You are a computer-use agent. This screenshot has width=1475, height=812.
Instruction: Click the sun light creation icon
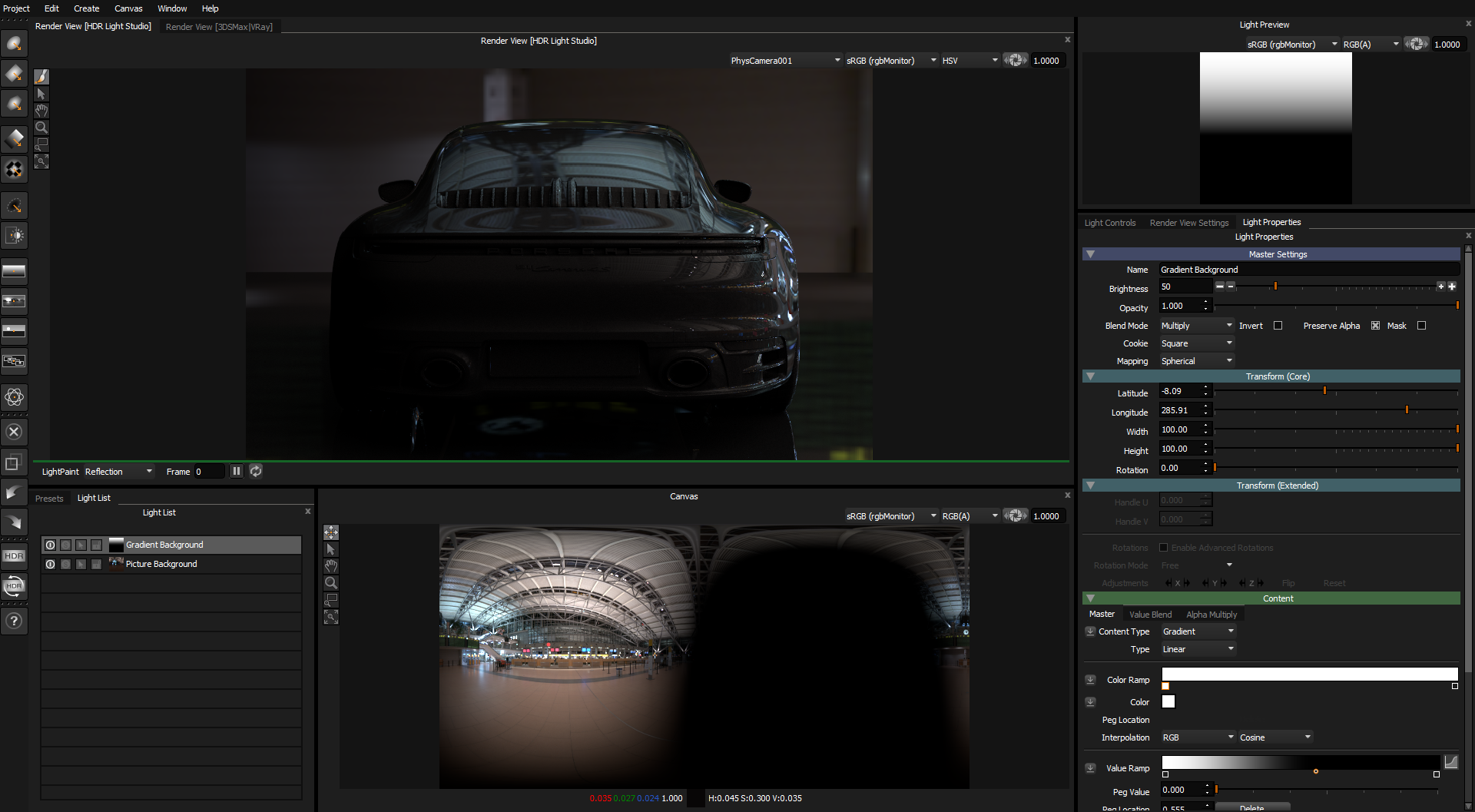[x=14, y=236]
